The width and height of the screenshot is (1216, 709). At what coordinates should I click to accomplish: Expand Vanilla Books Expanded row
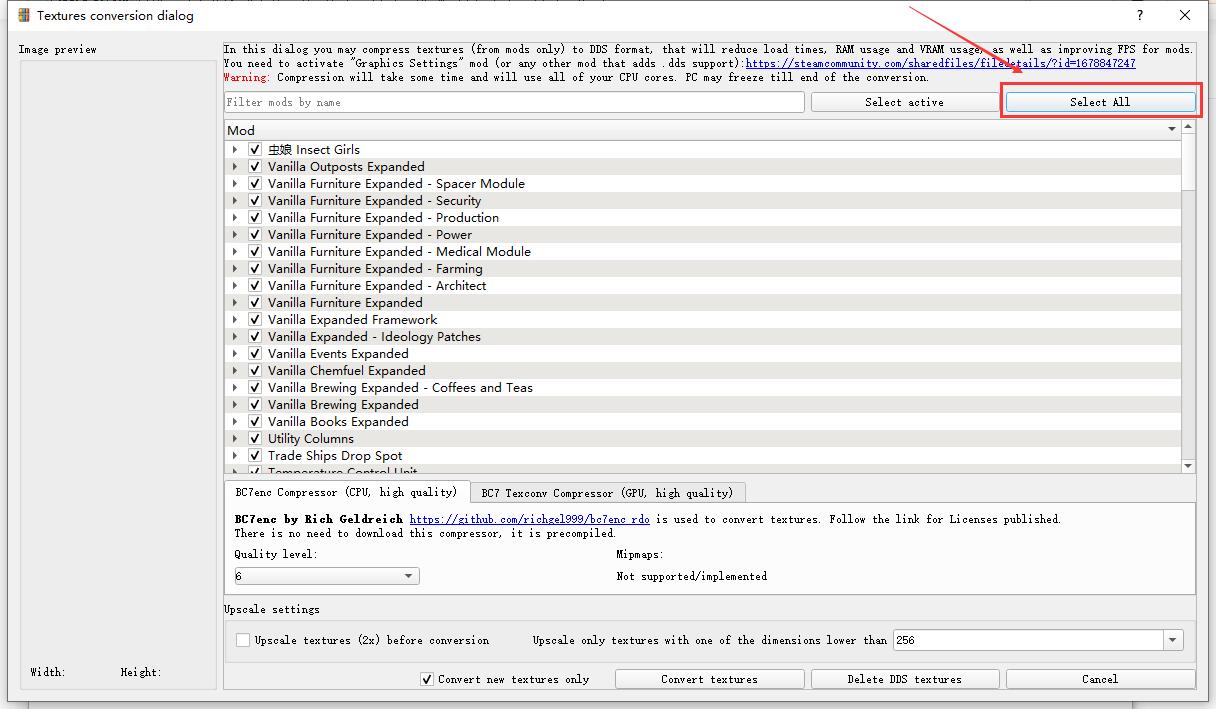[235, 422]
